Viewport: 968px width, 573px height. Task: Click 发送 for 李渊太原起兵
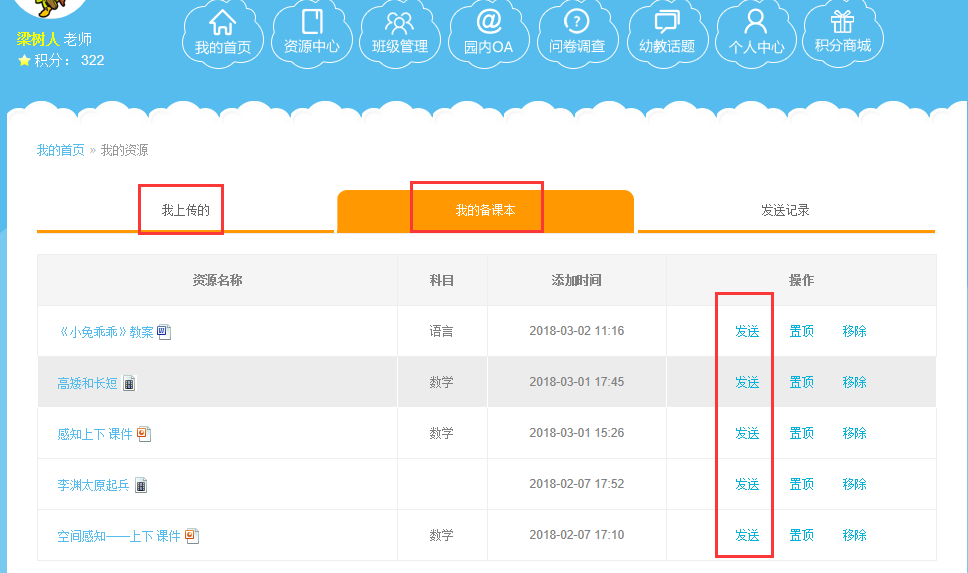(x=747, y=485)
